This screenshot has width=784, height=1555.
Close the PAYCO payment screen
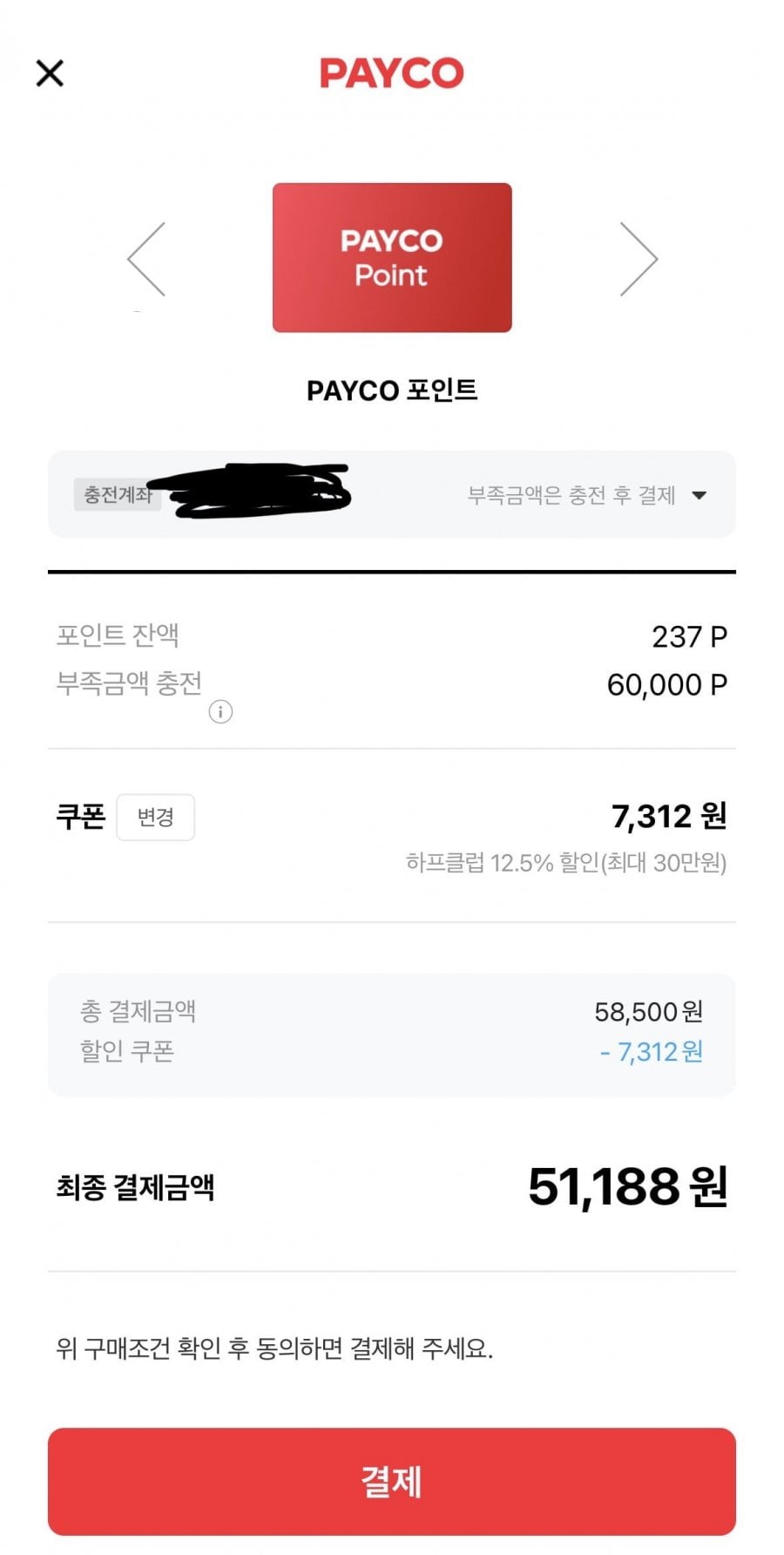[50, 73]
